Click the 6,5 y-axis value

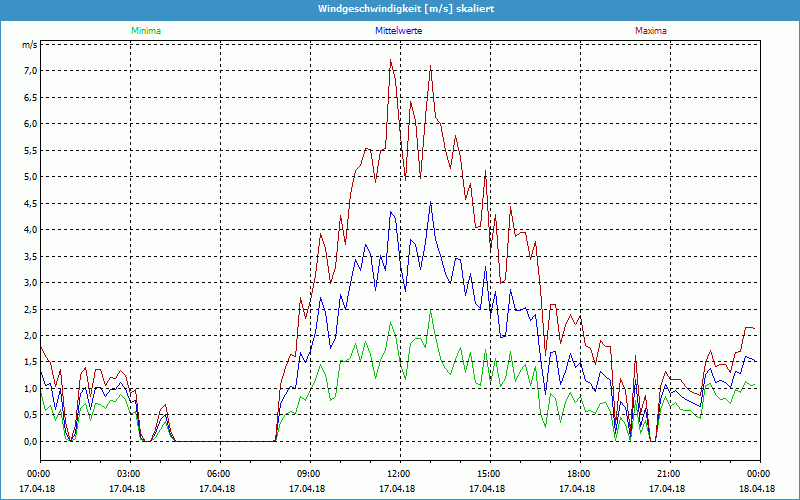[31, 97]
